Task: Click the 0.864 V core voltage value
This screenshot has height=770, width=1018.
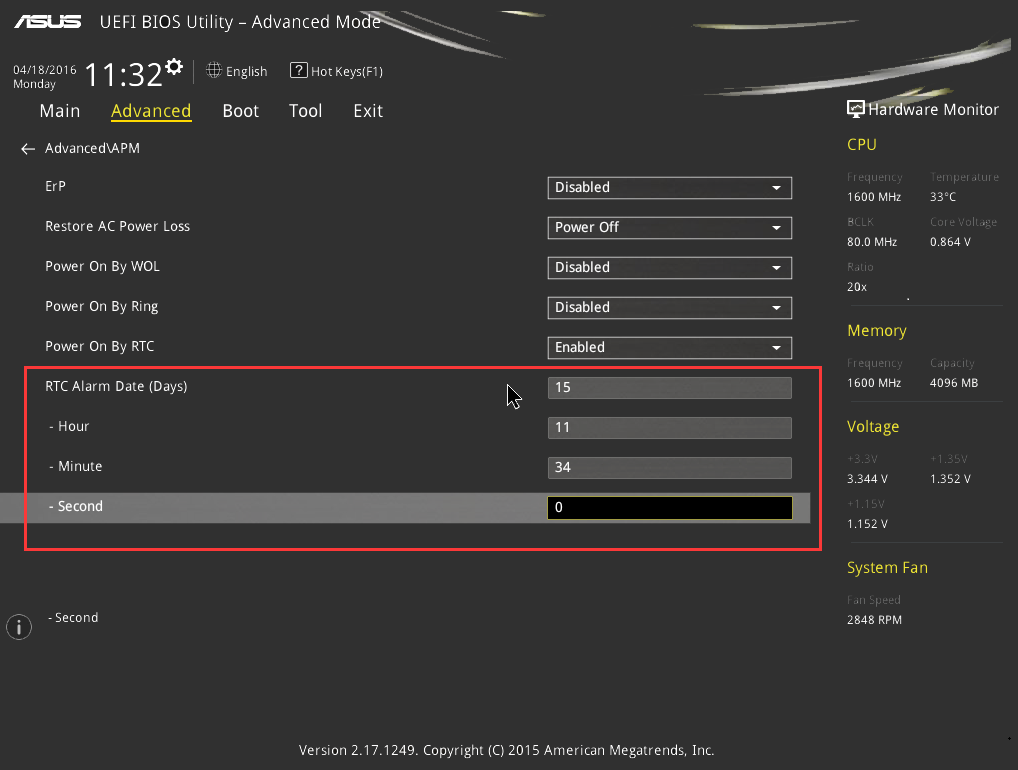Action: pos(950,242)
